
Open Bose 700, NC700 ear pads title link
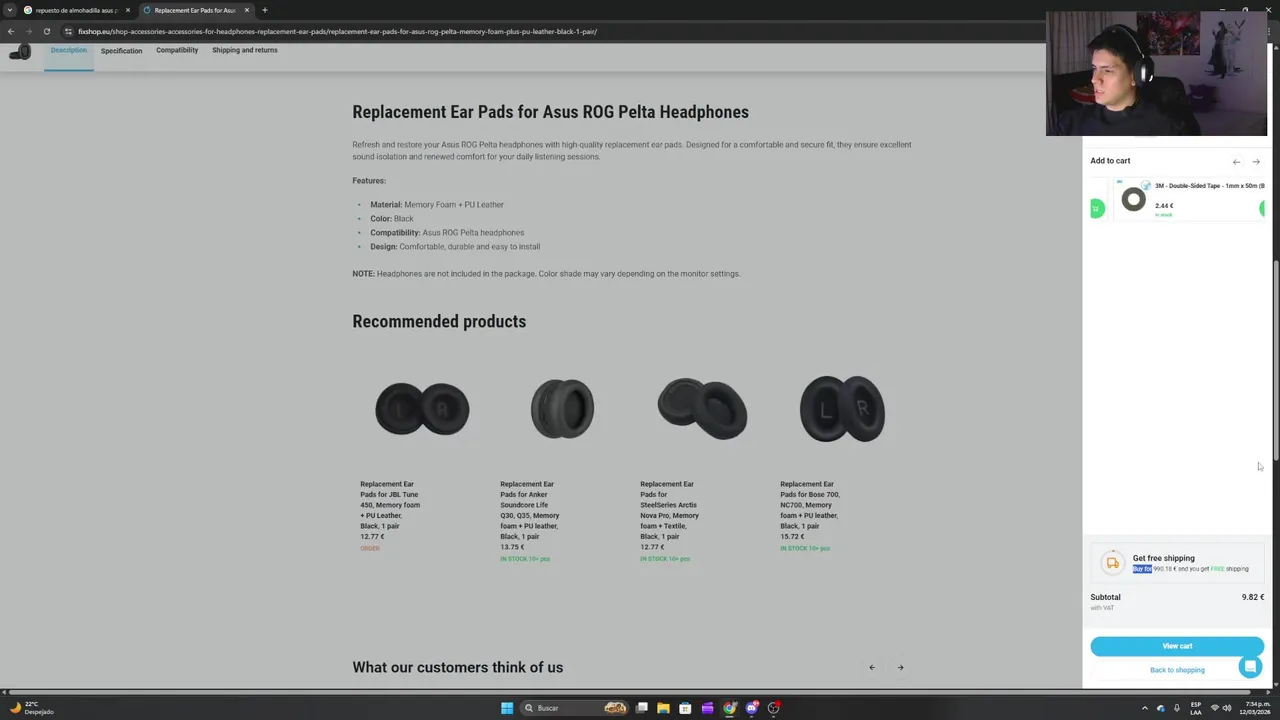pyautogui.click(x=810, y=505)
